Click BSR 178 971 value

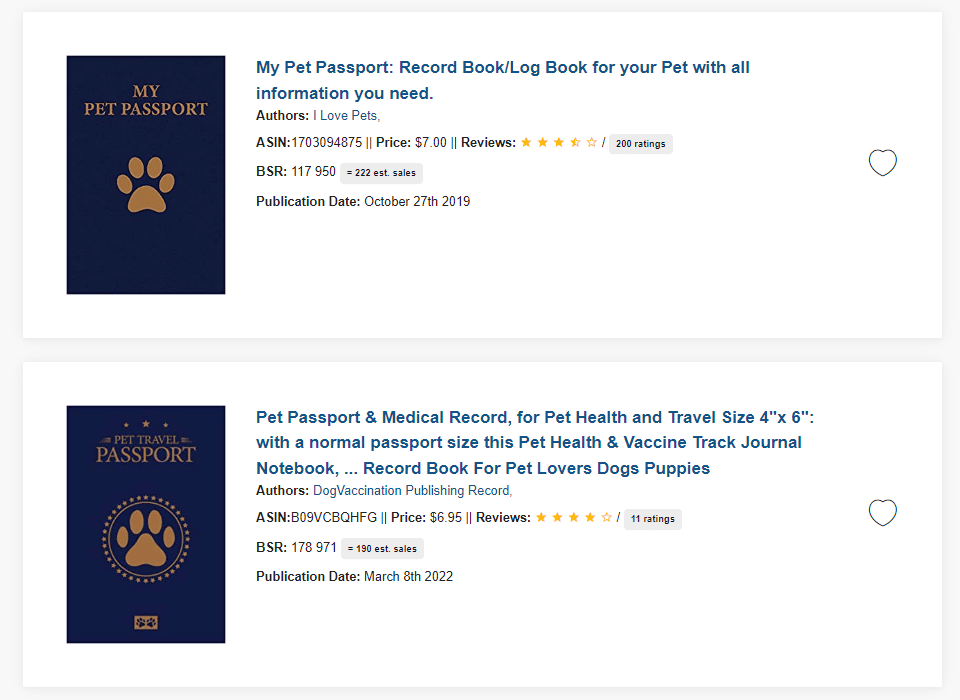pos(314,548)
